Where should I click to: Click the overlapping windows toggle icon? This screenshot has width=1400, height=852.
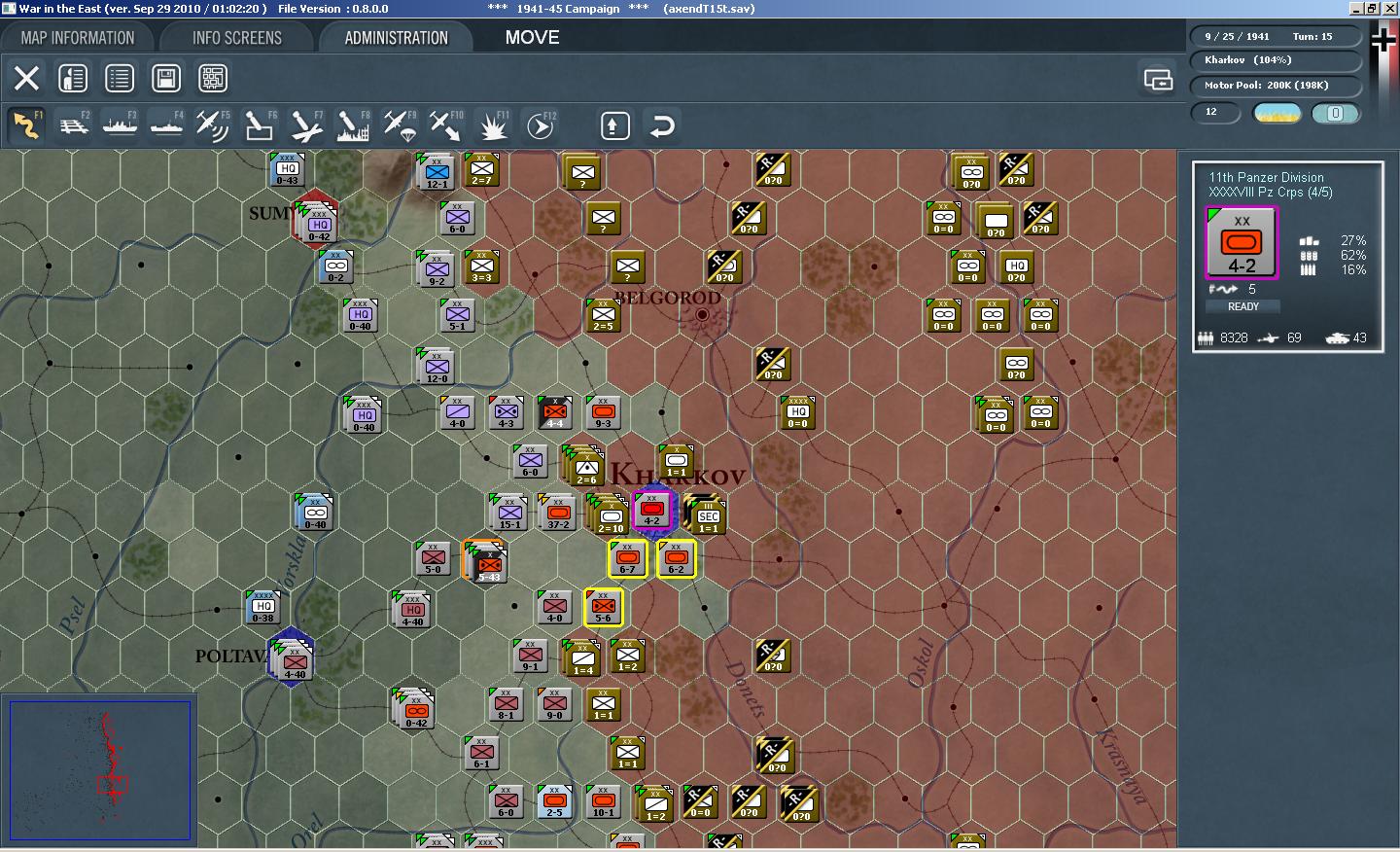[x=1158, y=79]
